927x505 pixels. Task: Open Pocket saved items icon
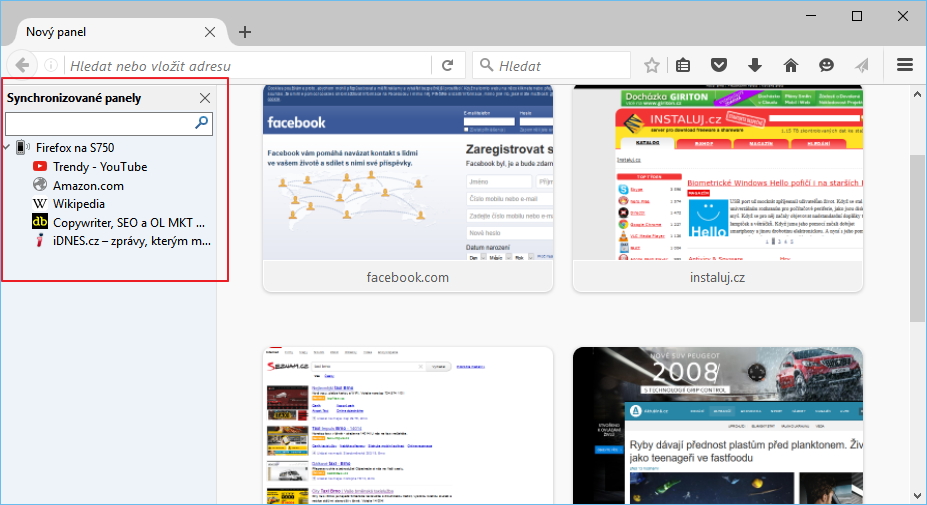[x=718, y=65]
